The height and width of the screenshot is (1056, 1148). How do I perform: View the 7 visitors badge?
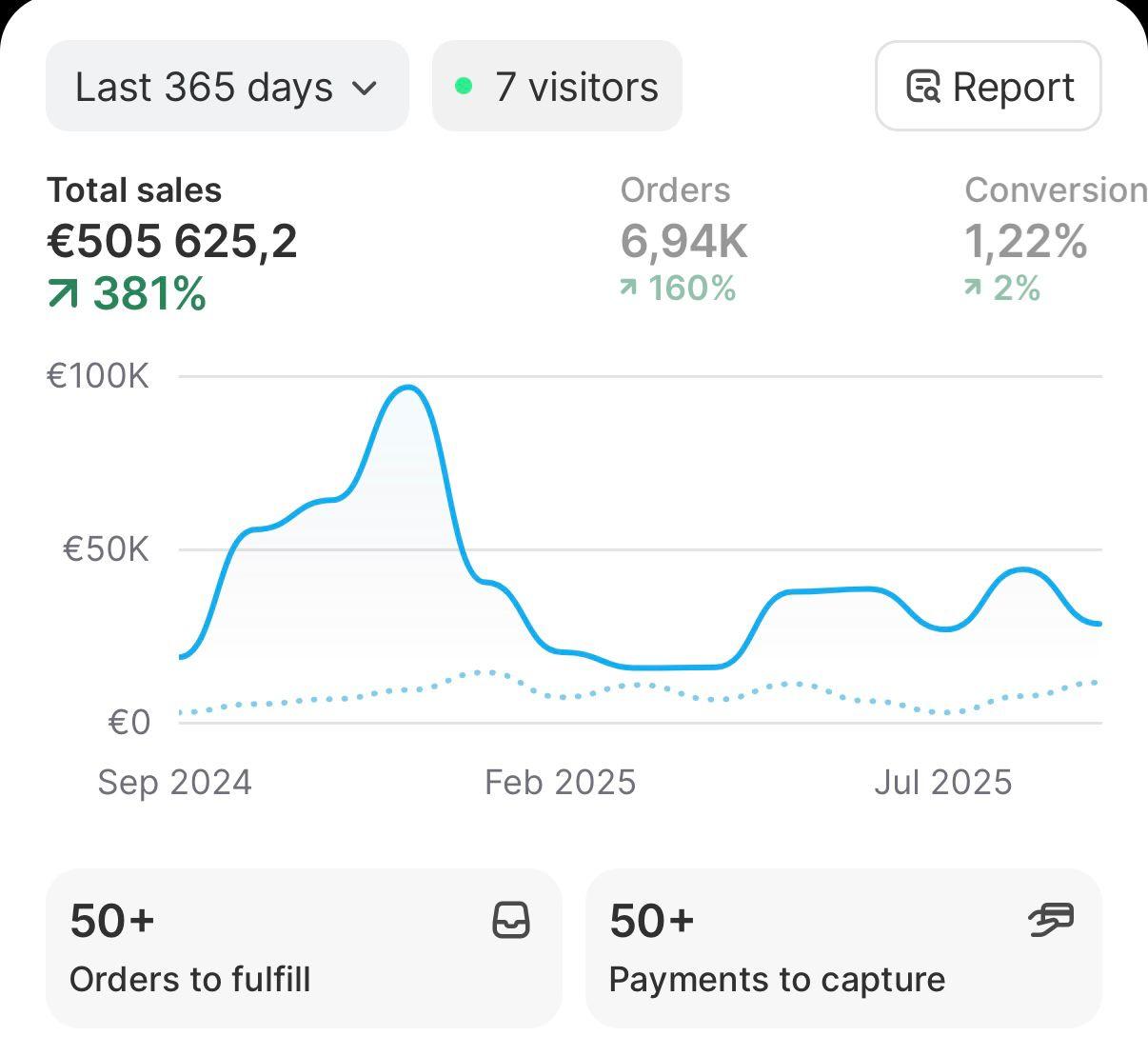(x=556, y=86)
